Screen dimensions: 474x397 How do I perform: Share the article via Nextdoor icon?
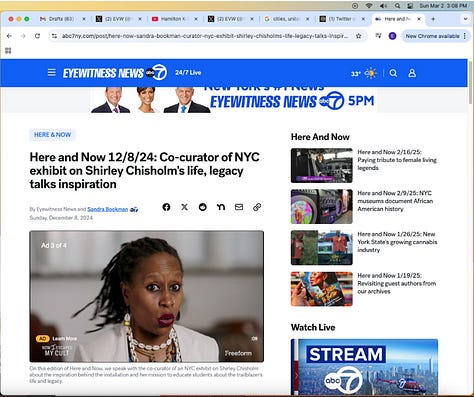pos(221,207)
